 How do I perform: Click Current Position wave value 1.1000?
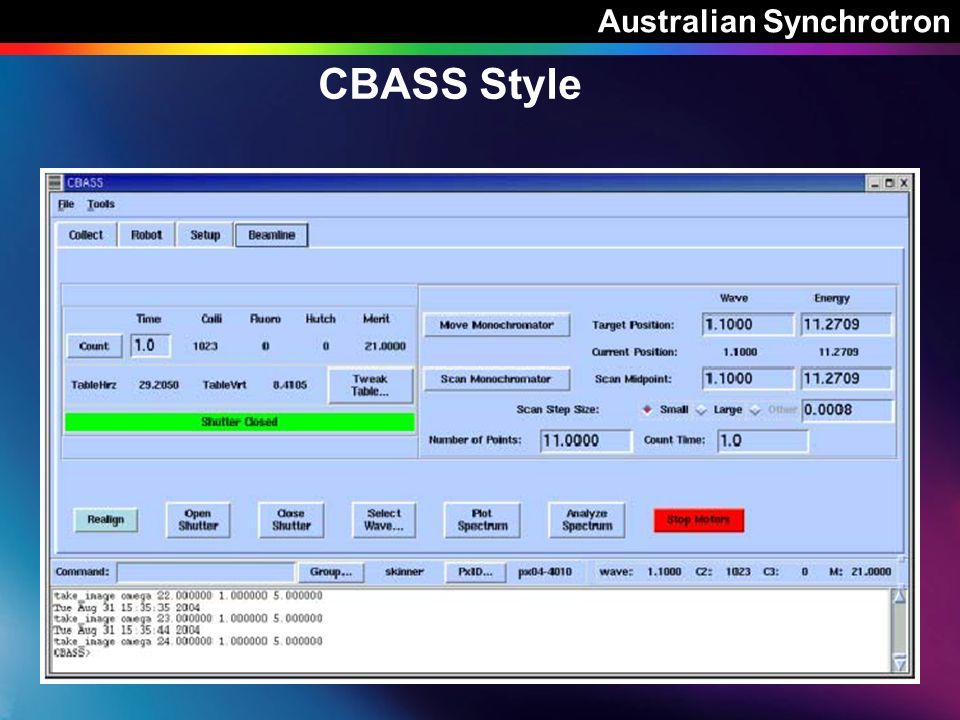pyautogui.click(x=740, y=352)
